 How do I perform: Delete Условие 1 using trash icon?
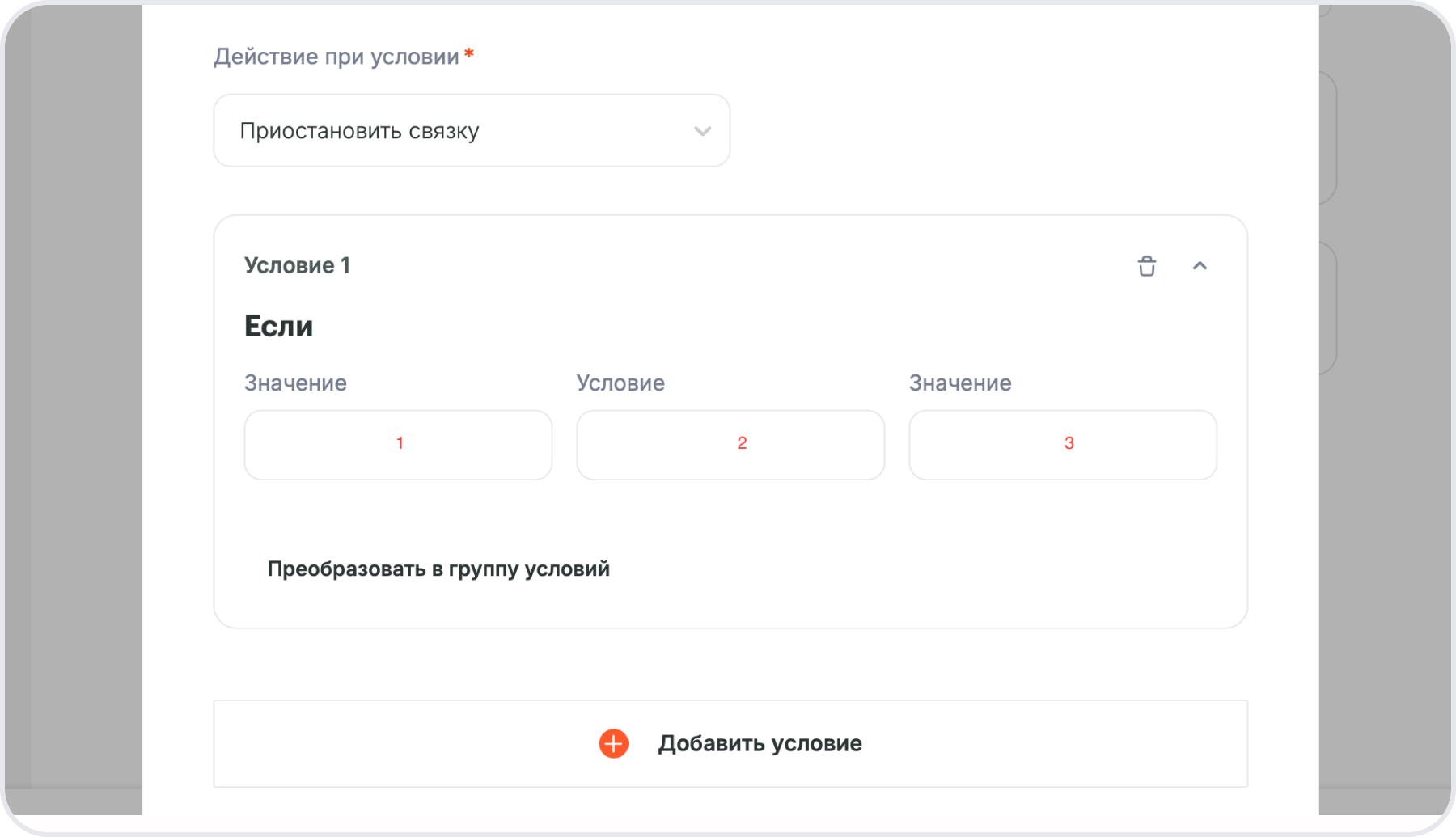click(x=1146, y=266)
